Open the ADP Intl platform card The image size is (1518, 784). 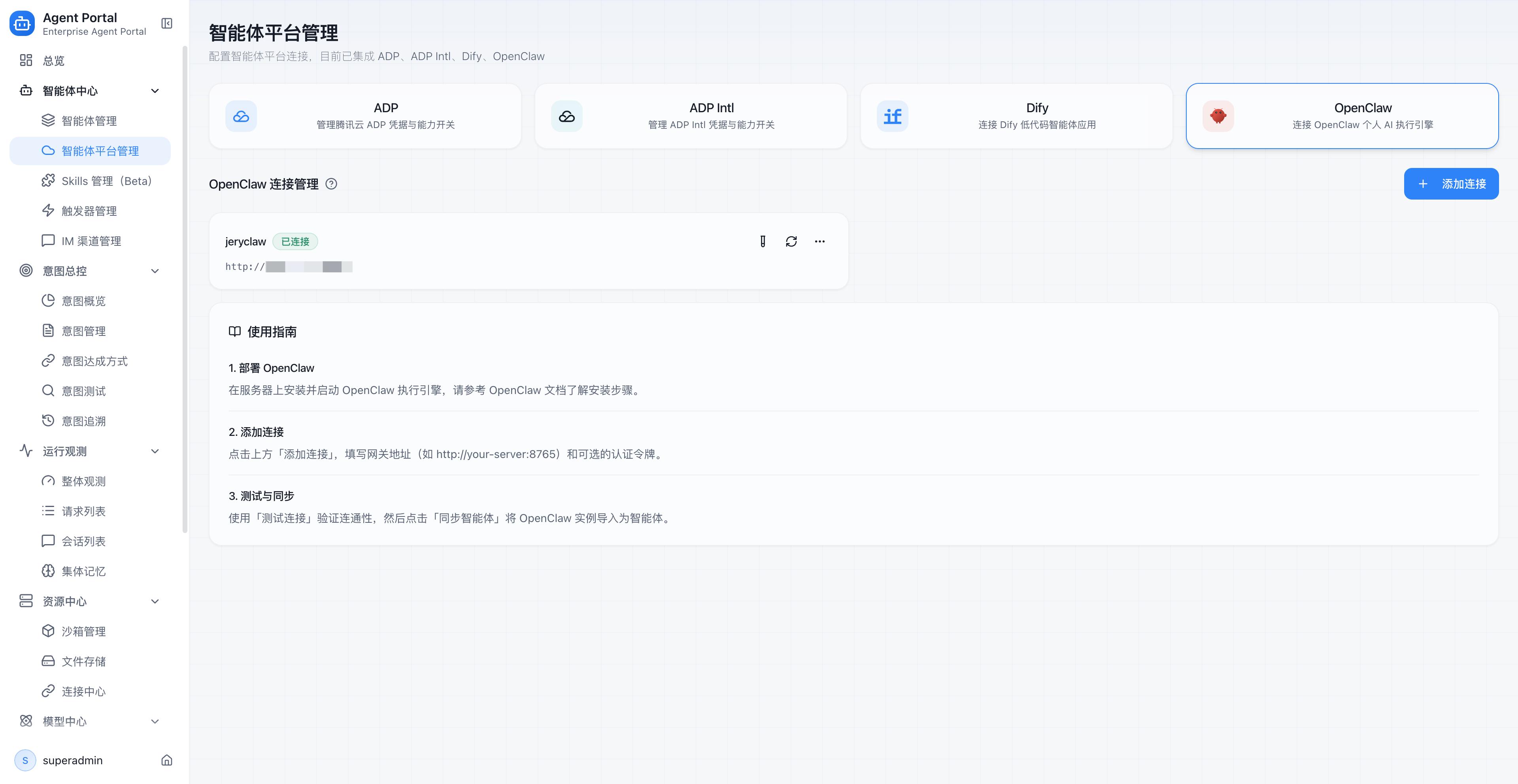pos(691,116)
